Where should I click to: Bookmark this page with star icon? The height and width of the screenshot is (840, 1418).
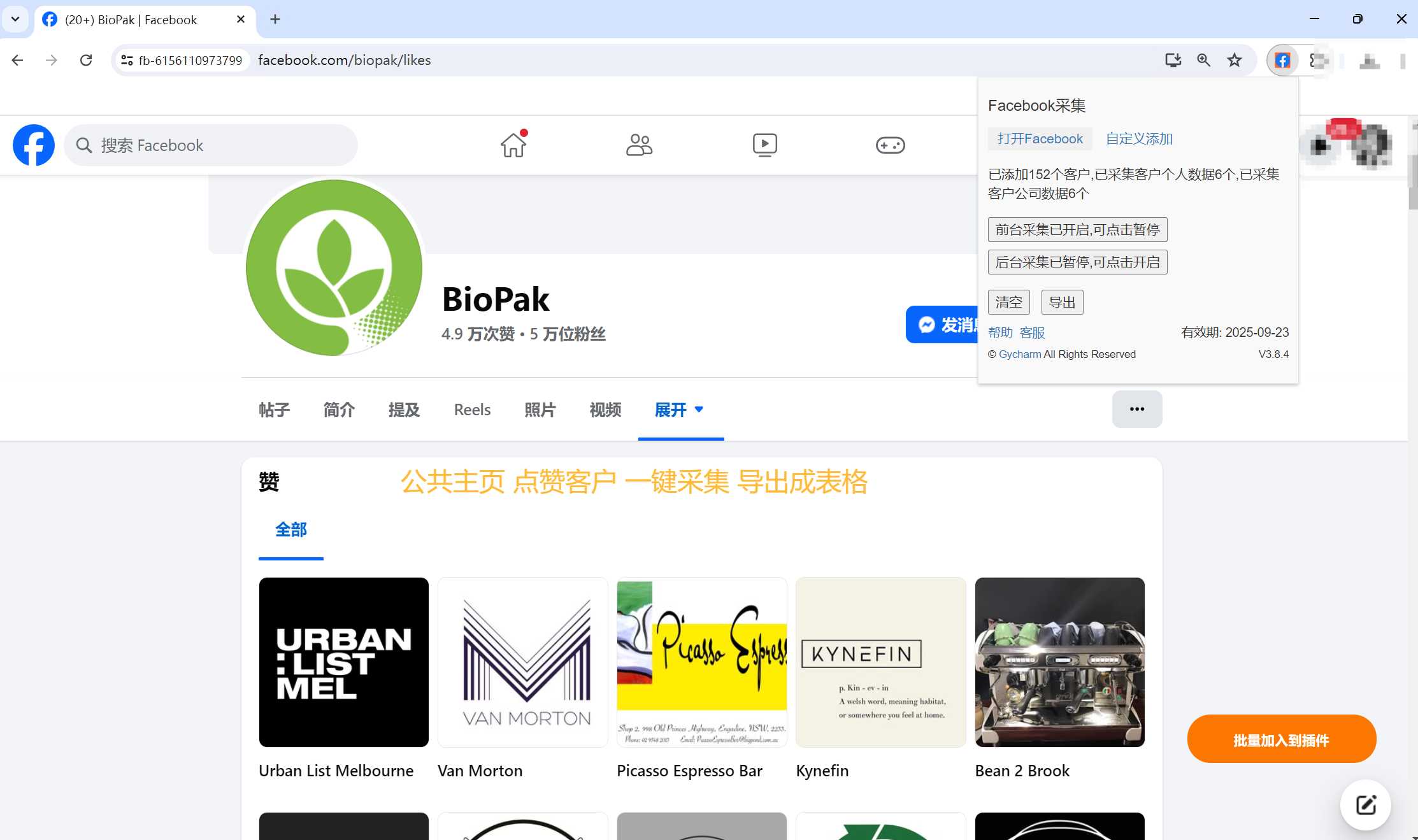coord(1235,61)
